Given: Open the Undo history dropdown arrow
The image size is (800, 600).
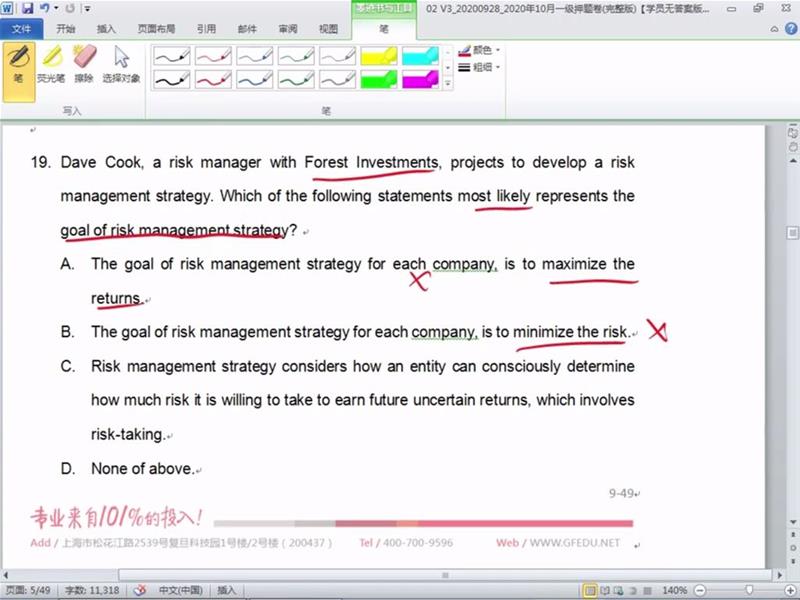Looking at the screenshot, I should click(x=56, y=8).
